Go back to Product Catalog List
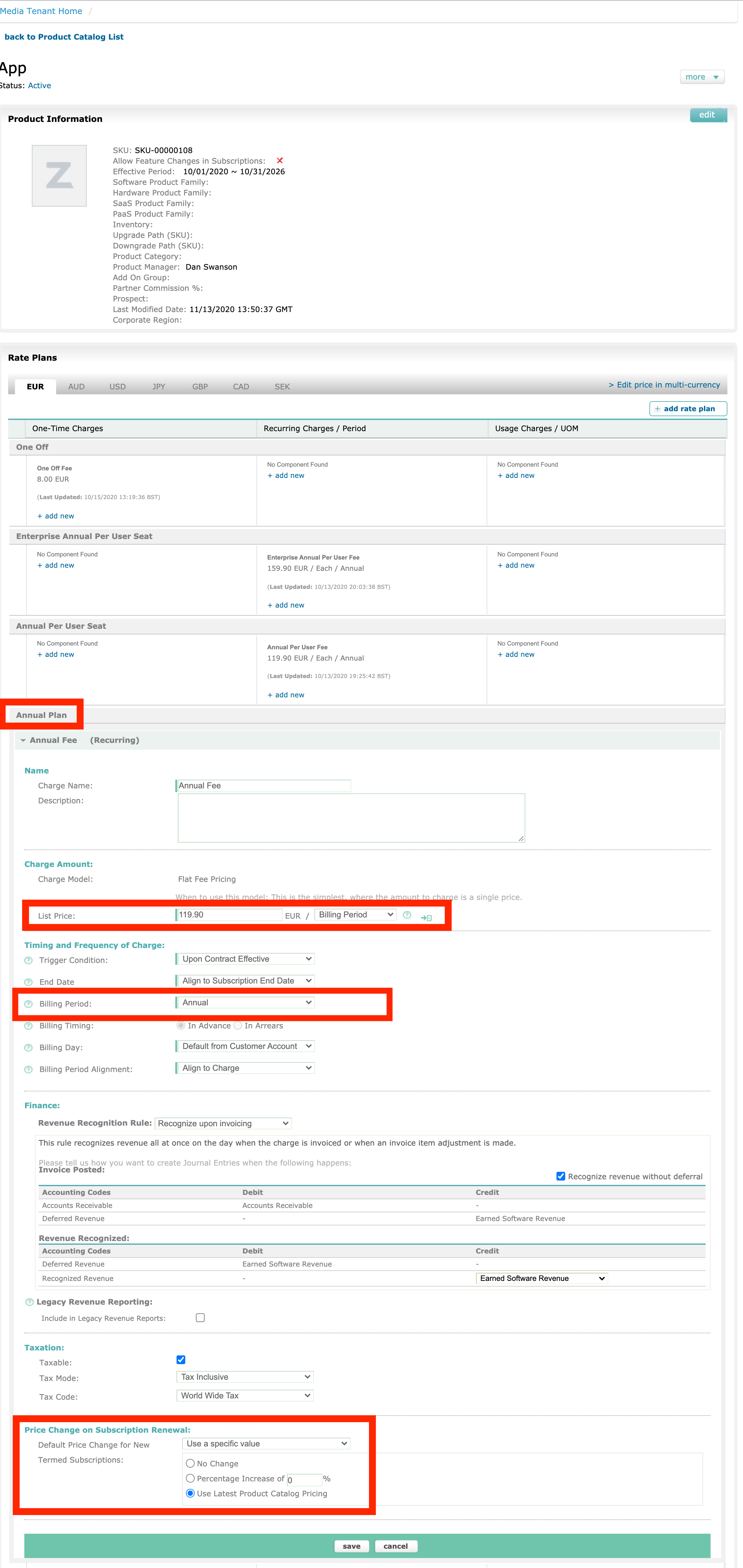The height and width of the screenshot is (1568, 743). tap(64, 37)
